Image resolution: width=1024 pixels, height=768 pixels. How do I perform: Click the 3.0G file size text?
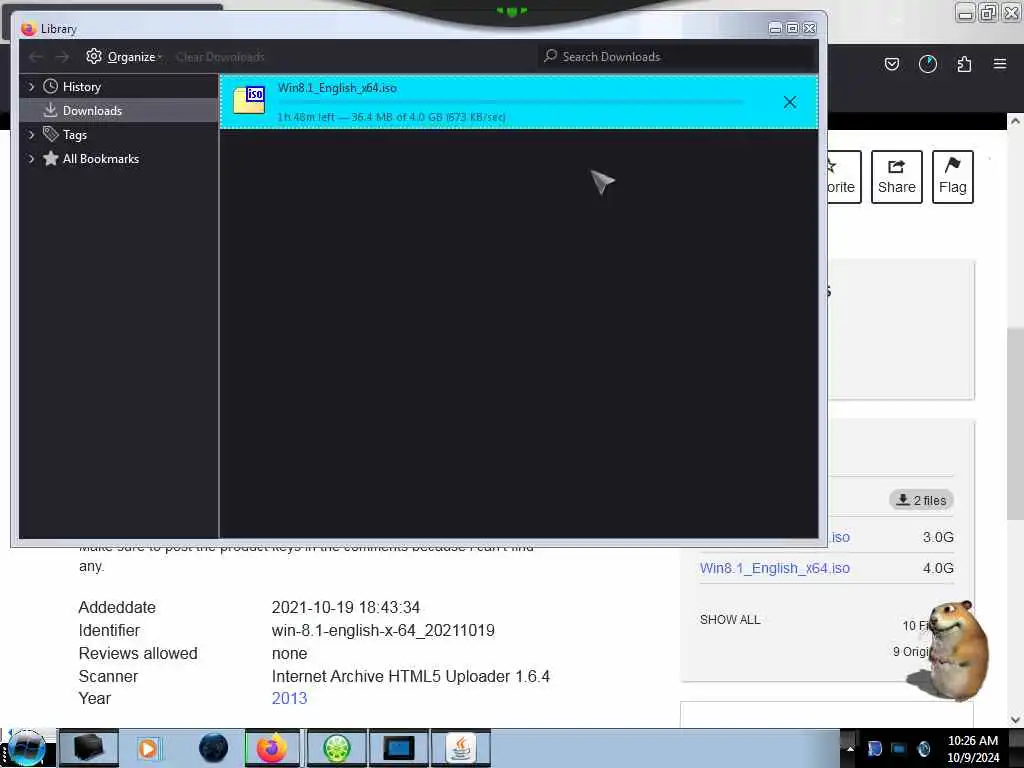coord(938,537)
